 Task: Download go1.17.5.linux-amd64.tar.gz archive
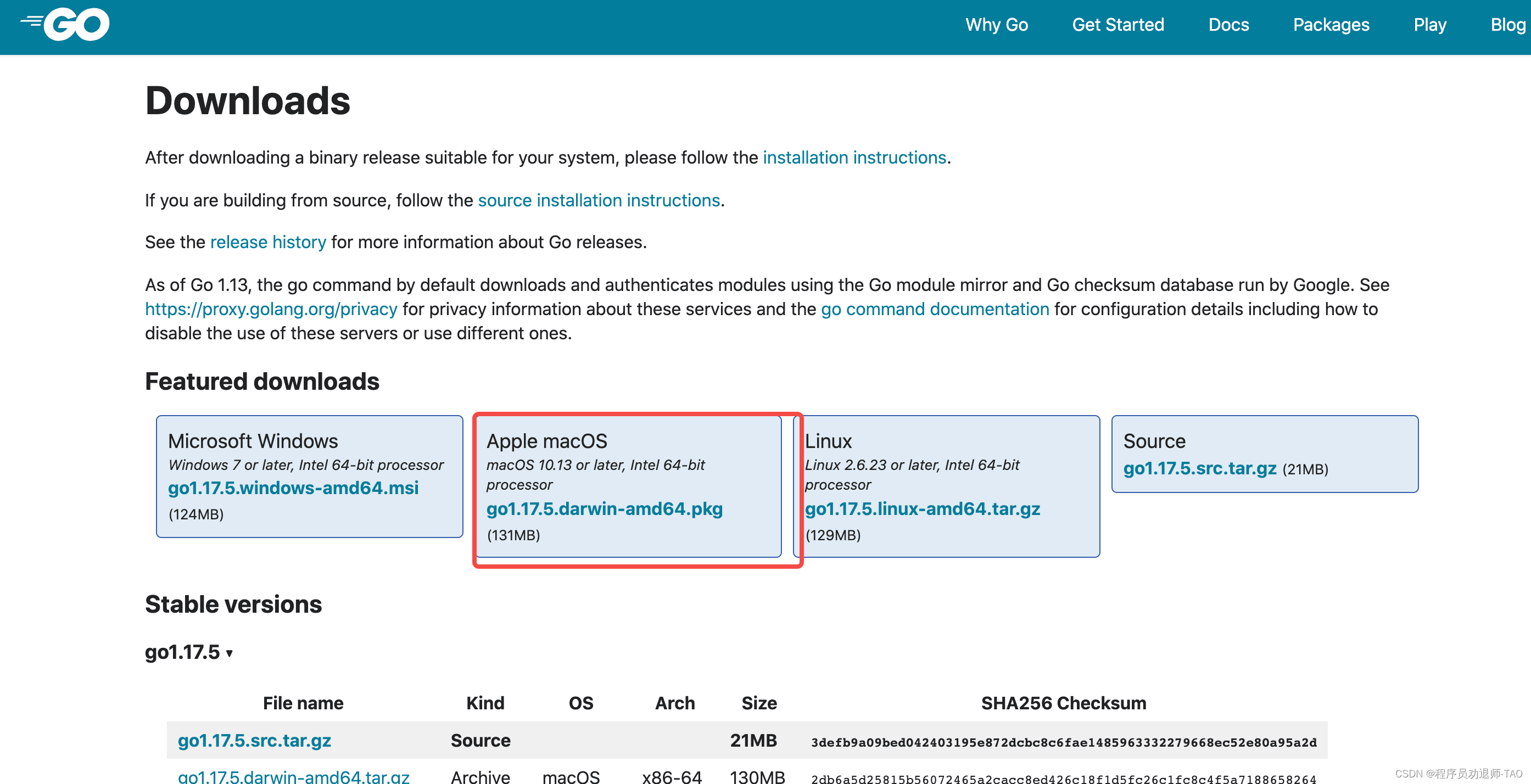[922, 509]
